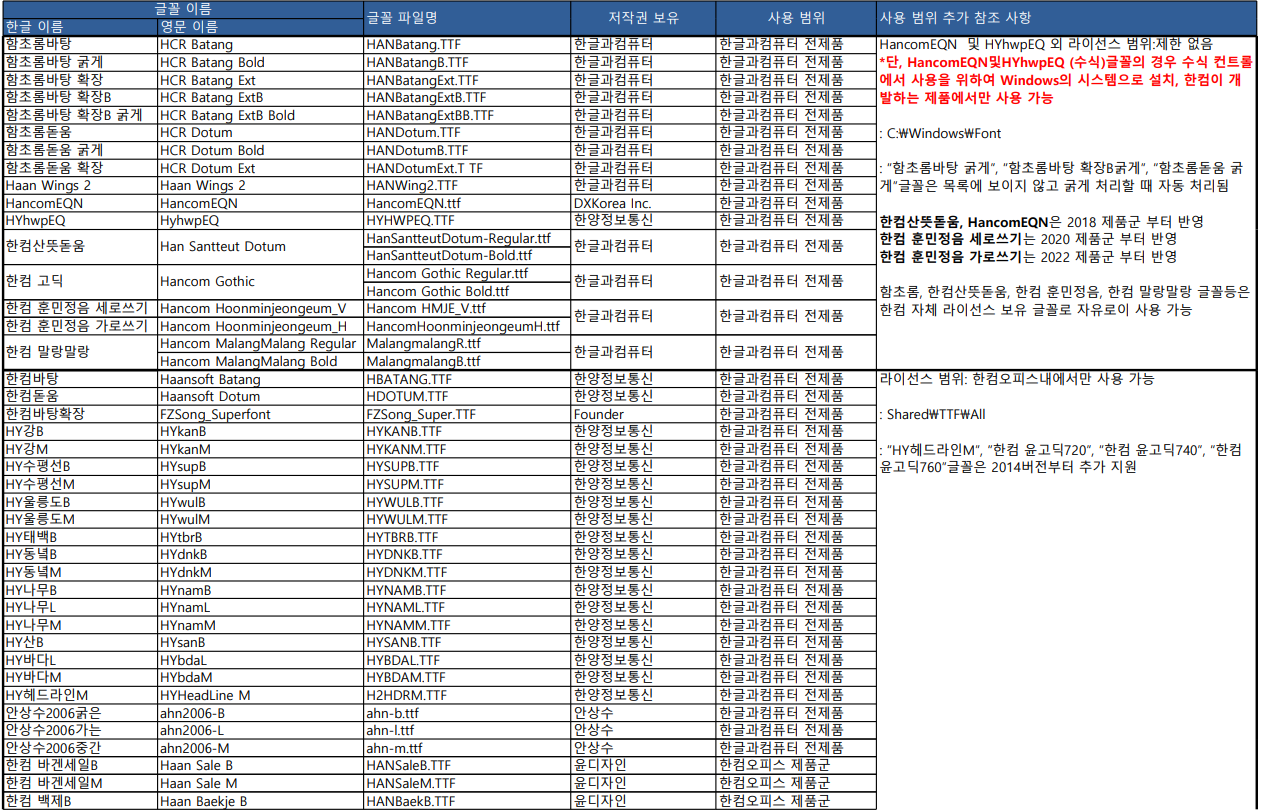Click the ': C:₩Windows₩Font' note line
Image resolution: width=1262 pixels, height=811 pixels.
pos(940,133)
